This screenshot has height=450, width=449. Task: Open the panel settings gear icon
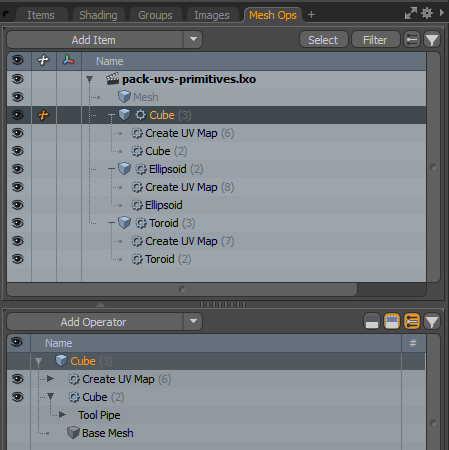tap(427, 13)
